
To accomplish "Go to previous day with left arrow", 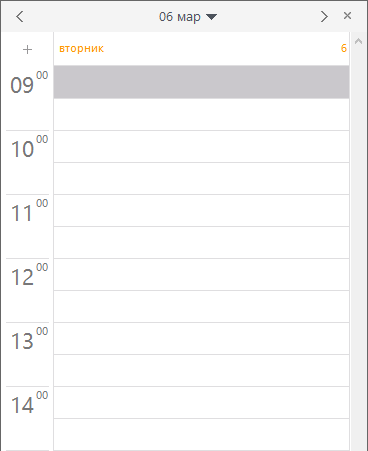I will 20,16.
